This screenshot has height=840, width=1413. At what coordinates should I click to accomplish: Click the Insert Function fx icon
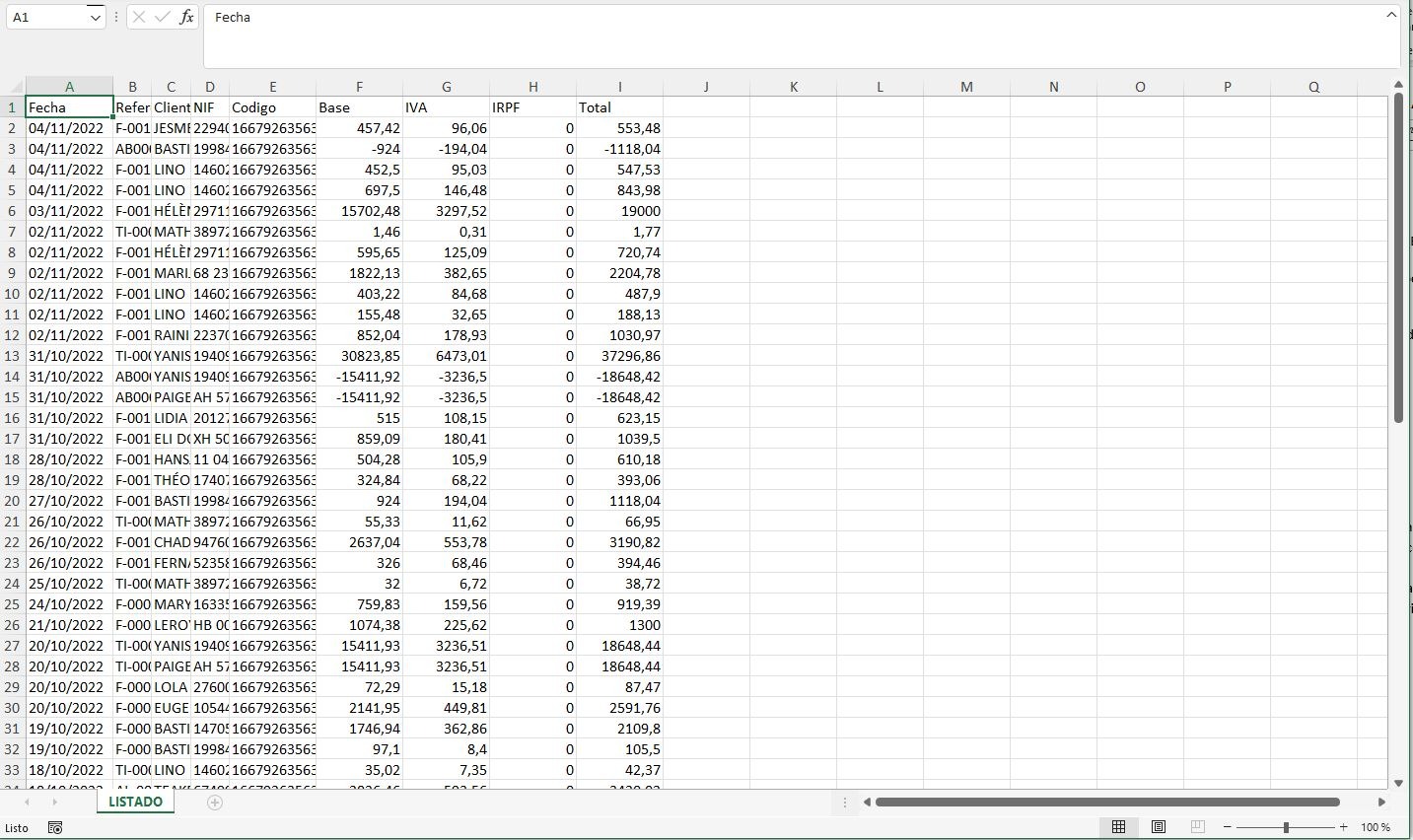click(x=186, y=17)
